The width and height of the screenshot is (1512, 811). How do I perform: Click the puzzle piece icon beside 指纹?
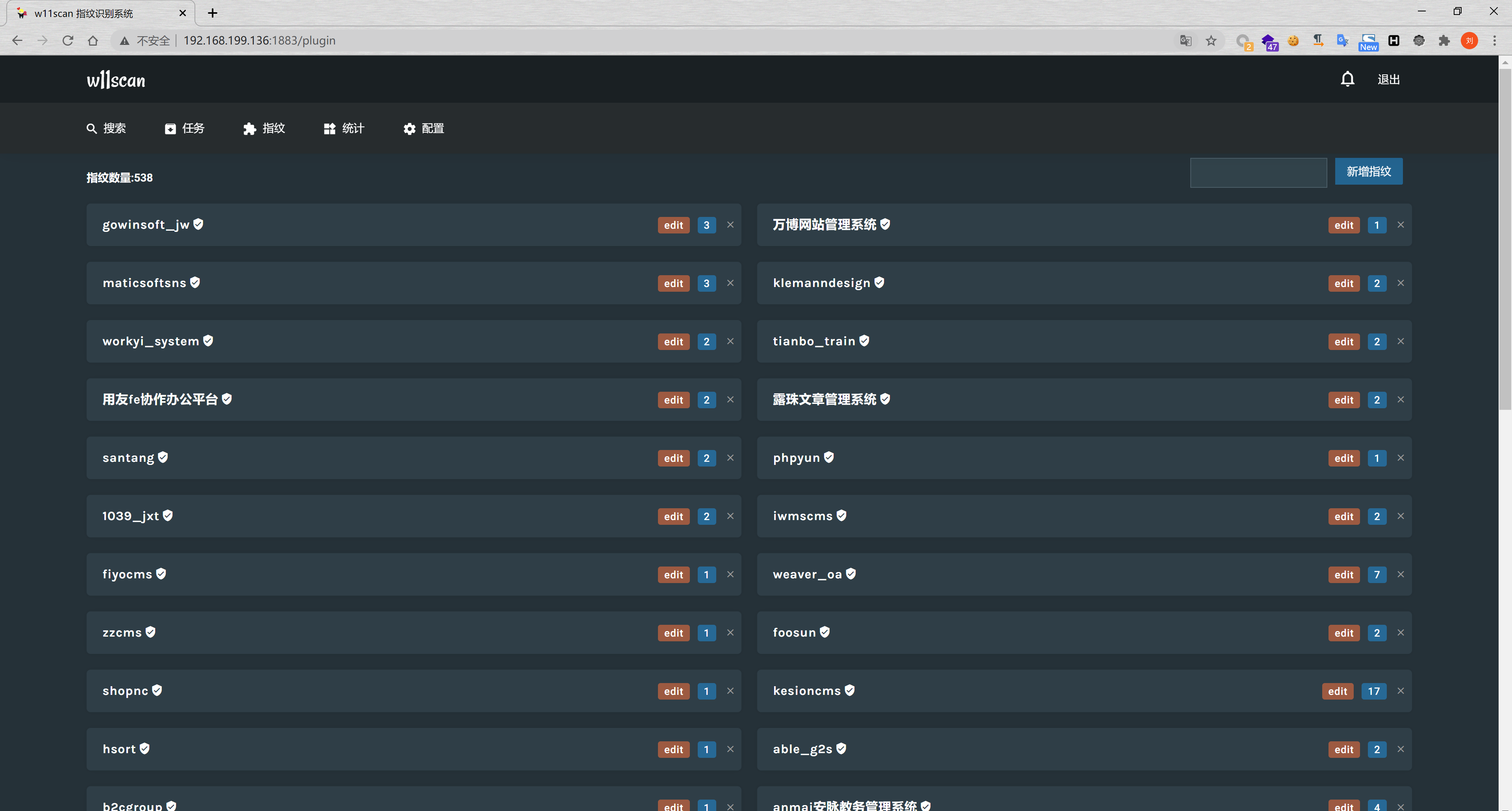click(250, 128)
